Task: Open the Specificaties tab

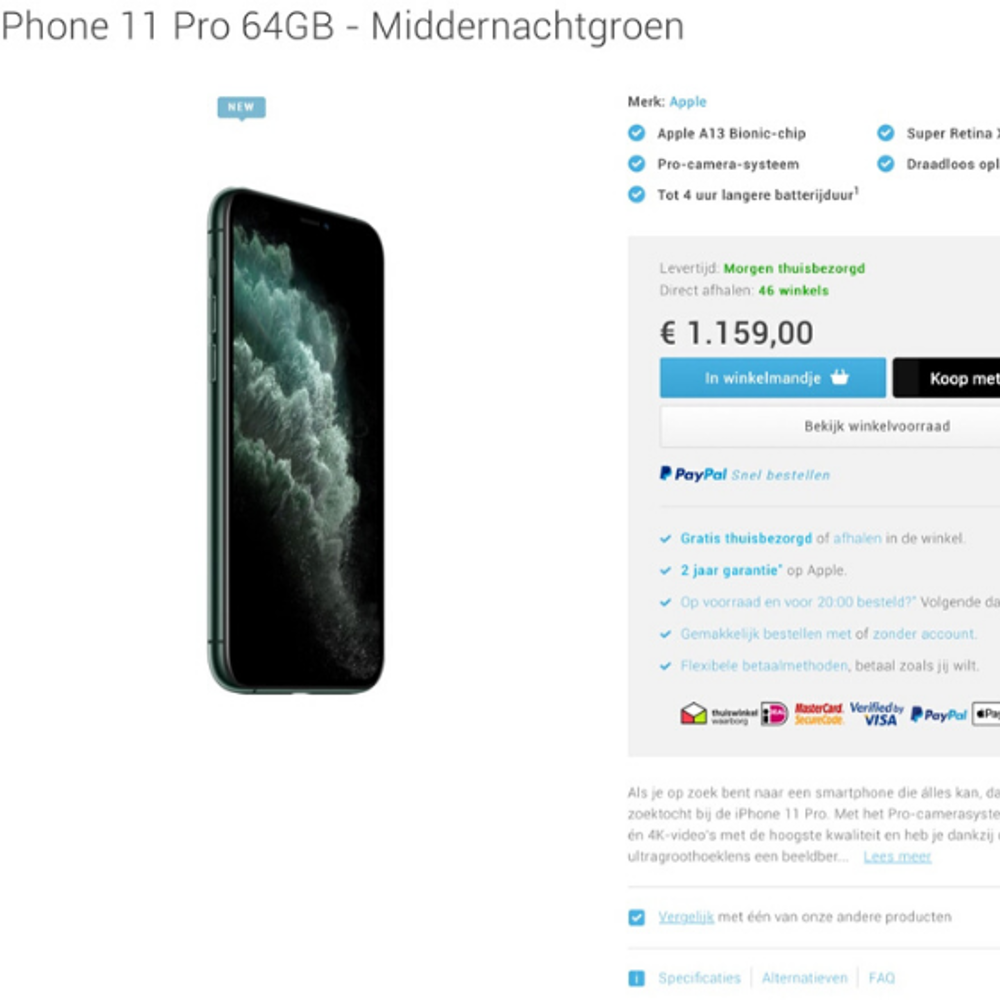Action: coord(700,978)
